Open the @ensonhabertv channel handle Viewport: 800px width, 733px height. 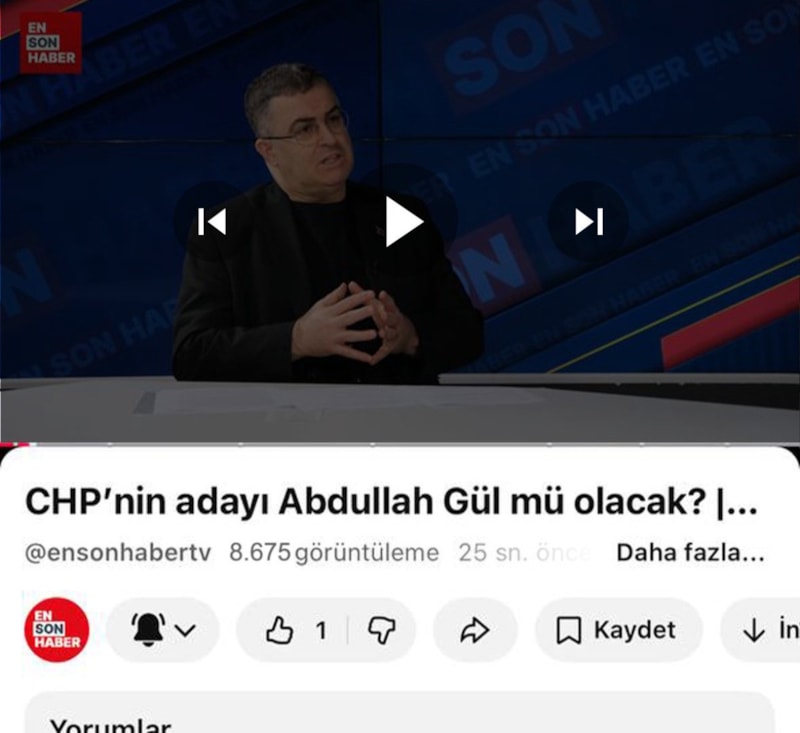click(x=118, y=553)
